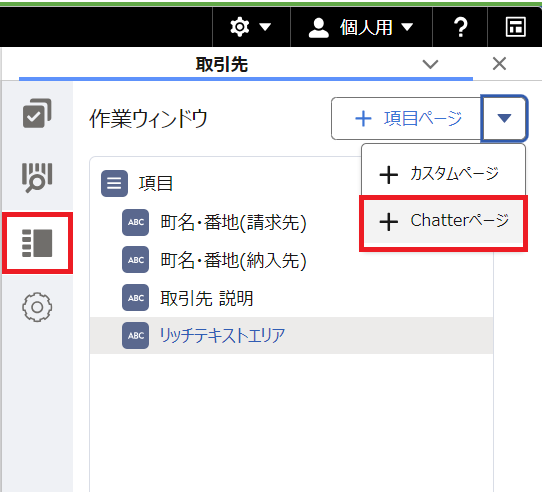542x492 pixels.
Task: Open the barcode search sidebar icon
Action: tap(37, 177)
